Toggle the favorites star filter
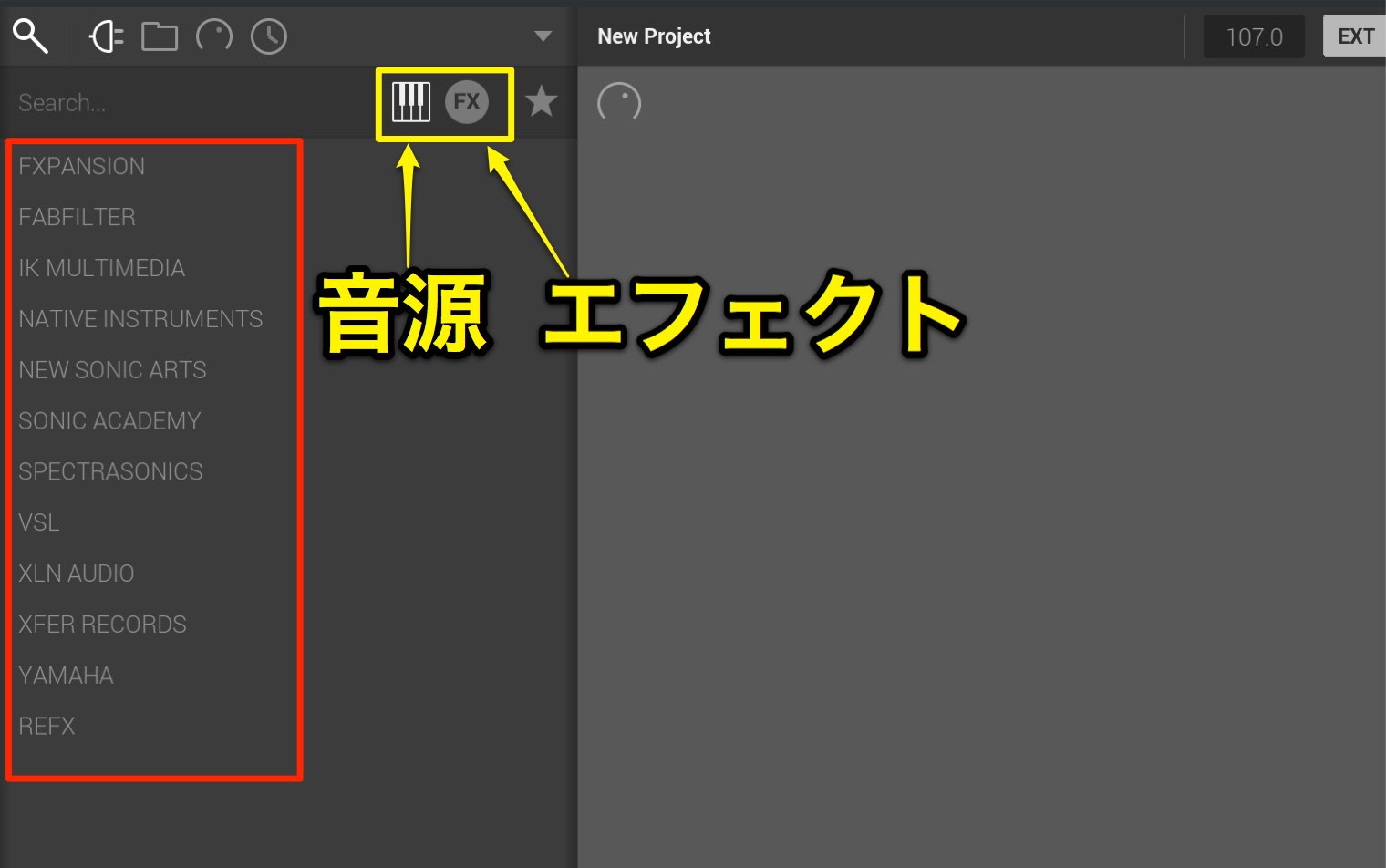 [x=542, y=101]
